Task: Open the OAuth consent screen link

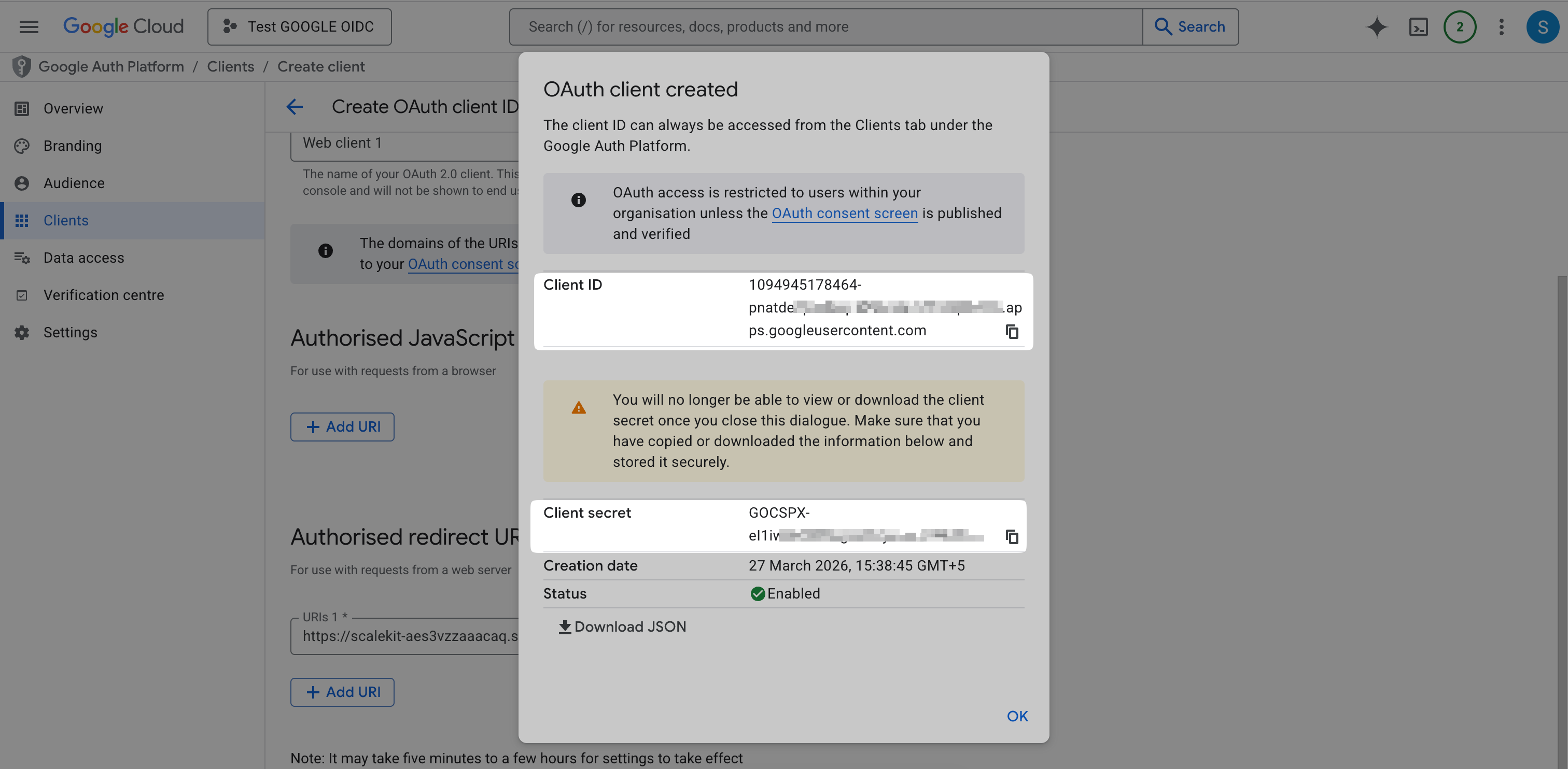Action: coord(845,213)
